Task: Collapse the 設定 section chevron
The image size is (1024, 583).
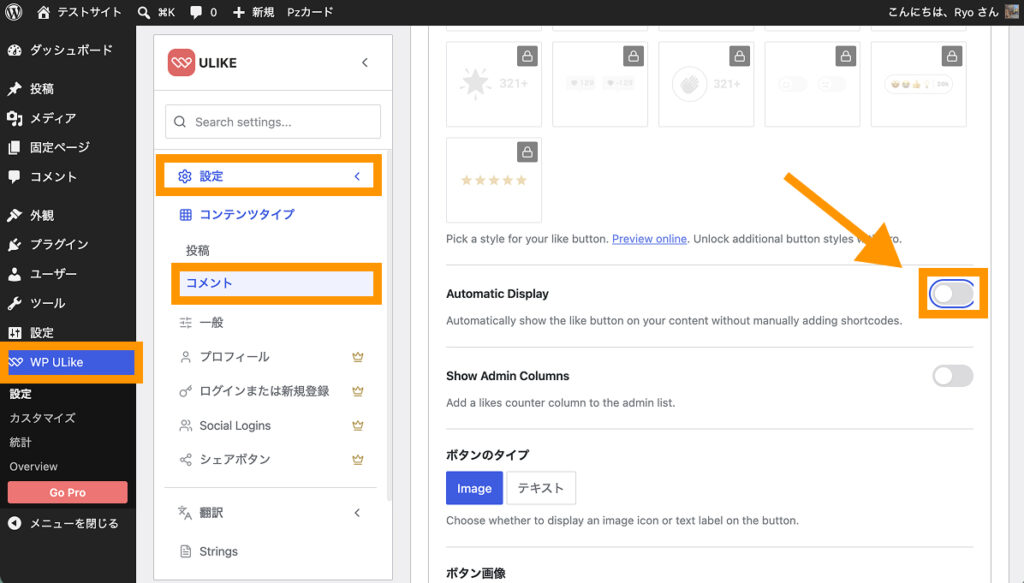Action: [357, 176]
